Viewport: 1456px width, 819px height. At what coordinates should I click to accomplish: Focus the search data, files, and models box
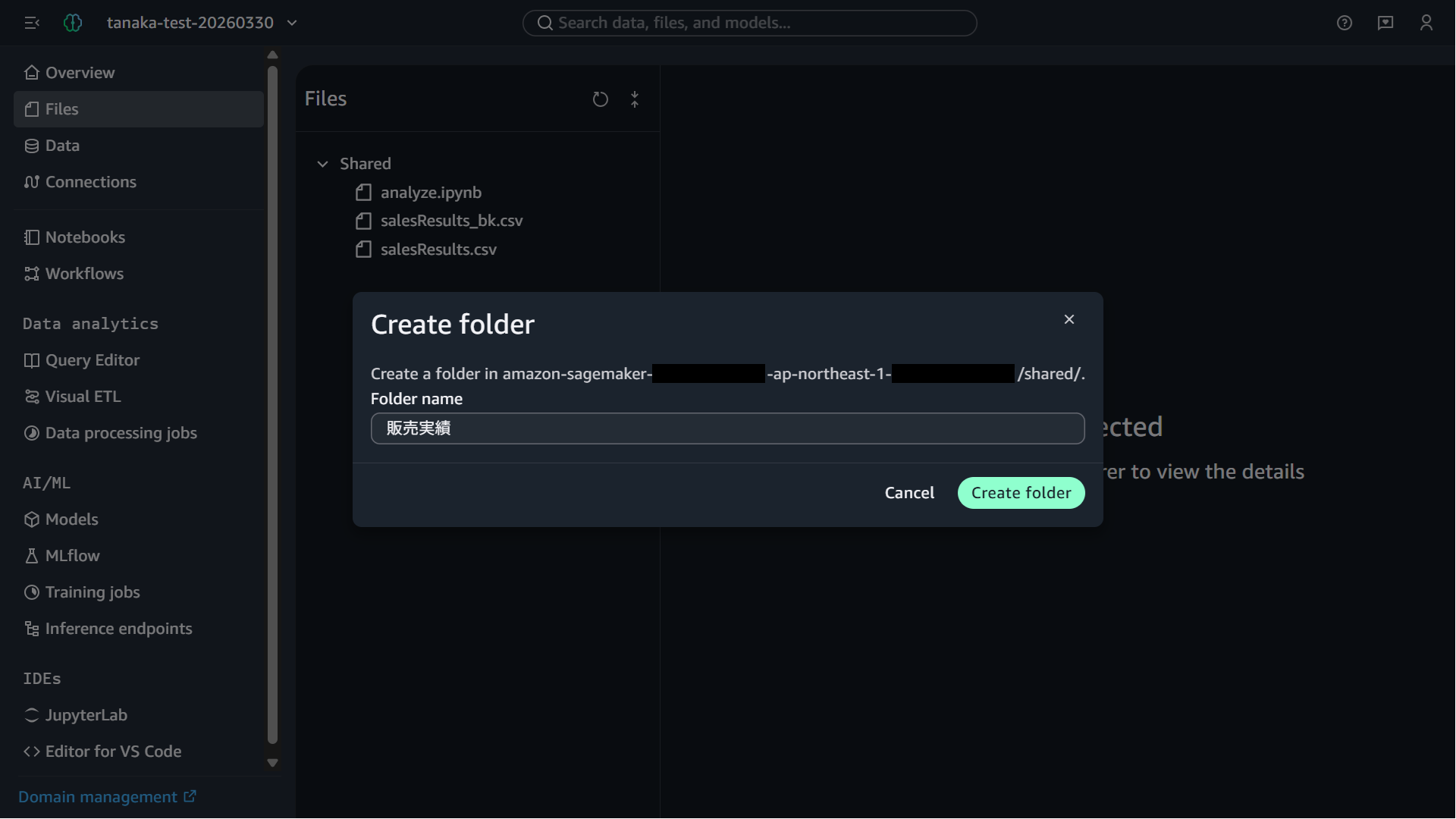(x=749, y=23)
